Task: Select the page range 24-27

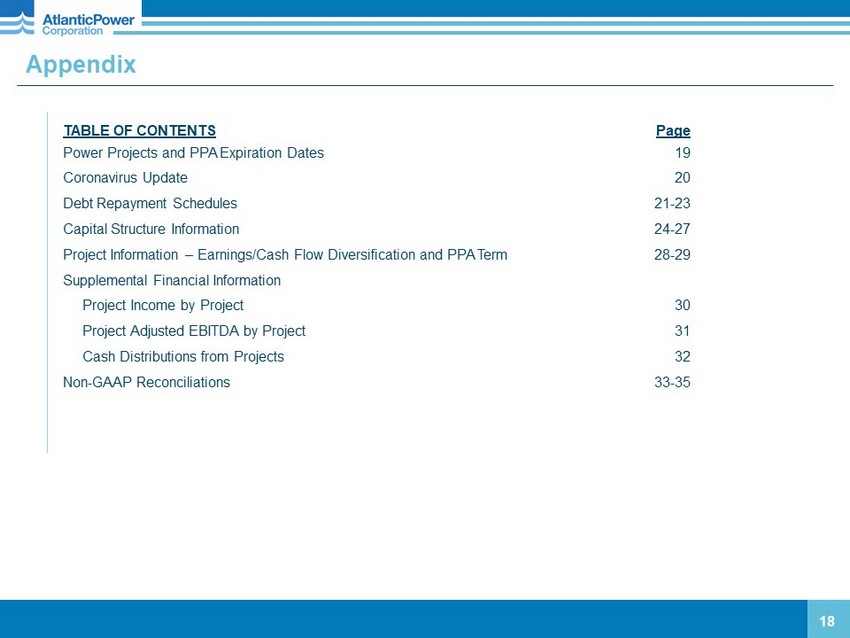Action: point(672,229)
